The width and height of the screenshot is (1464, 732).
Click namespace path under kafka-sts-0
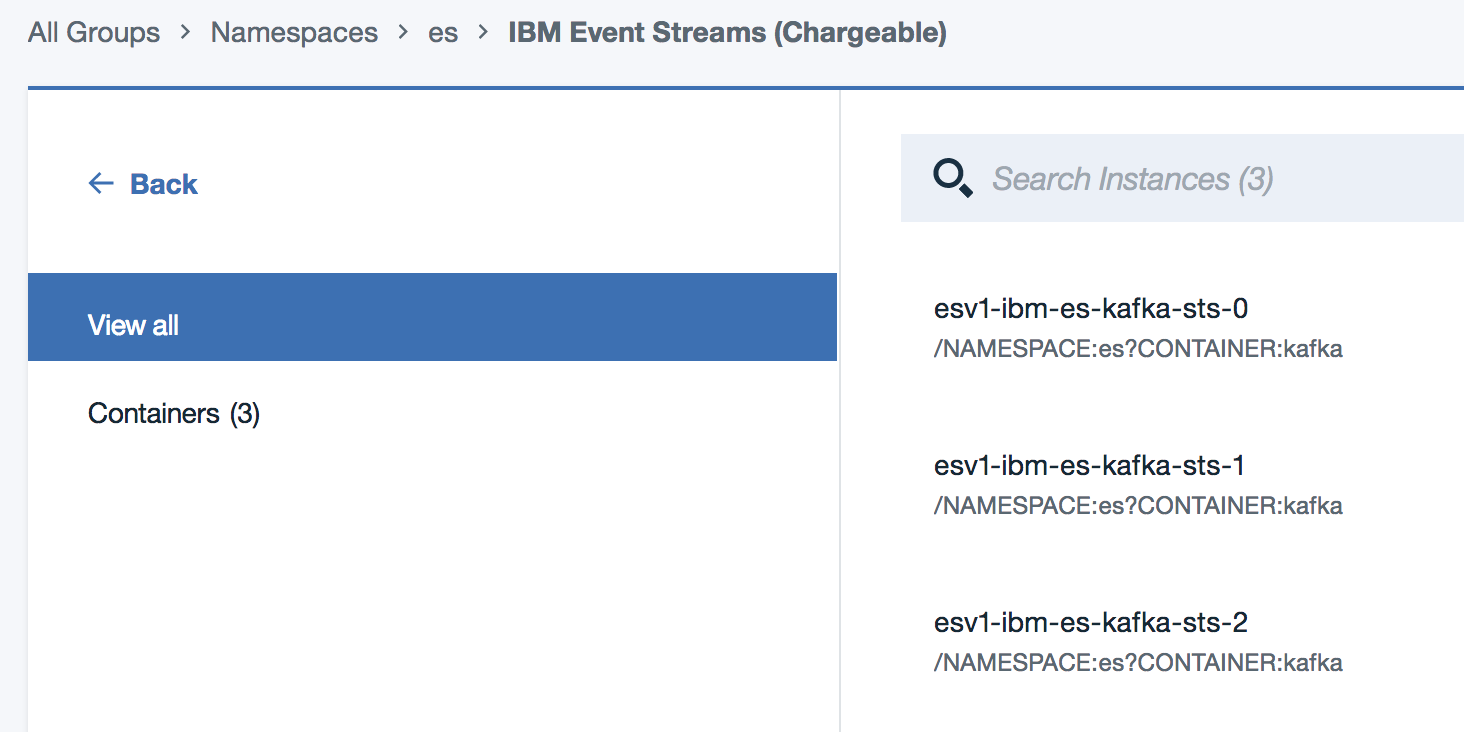[1138, 349]
